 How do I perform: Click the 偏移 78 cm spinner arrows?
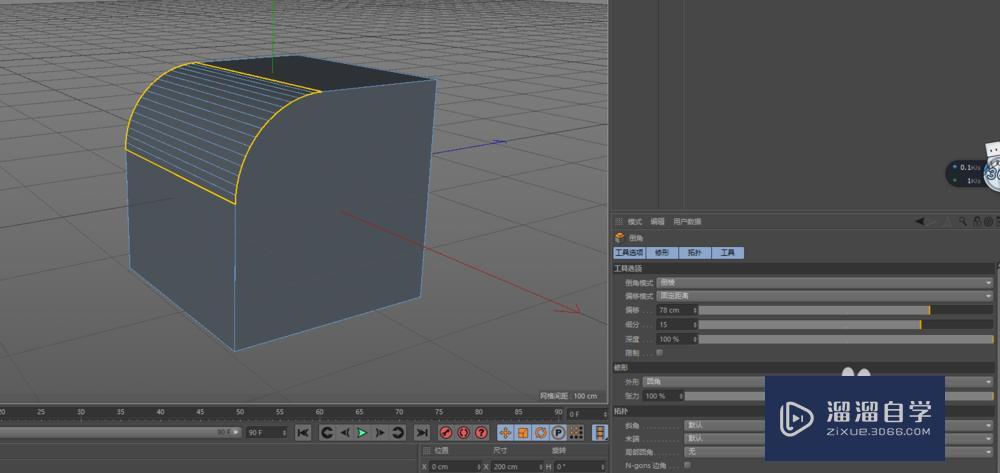coord(695,310)
